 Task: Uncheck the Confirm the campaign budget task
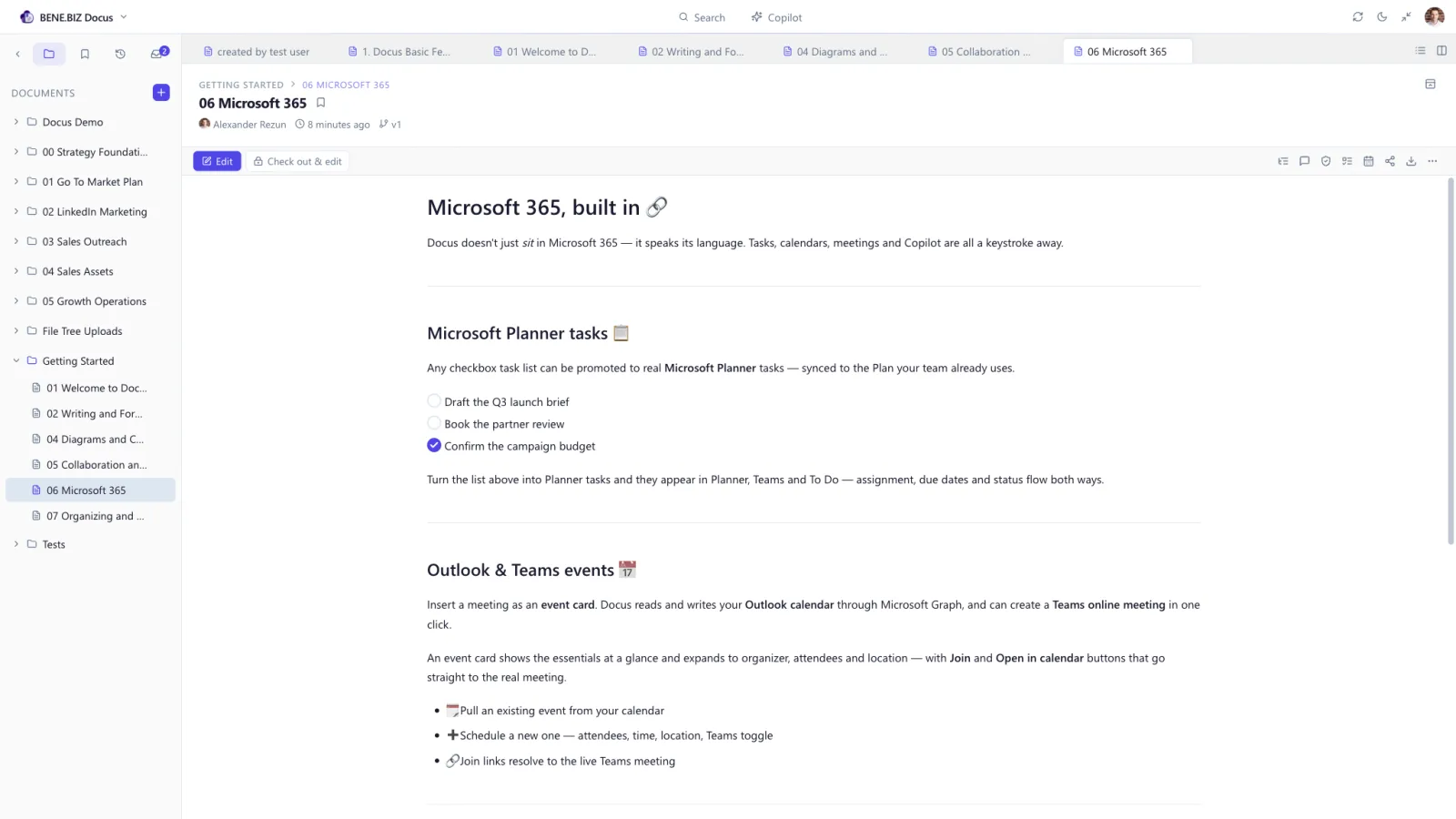[x=434, y=445]
